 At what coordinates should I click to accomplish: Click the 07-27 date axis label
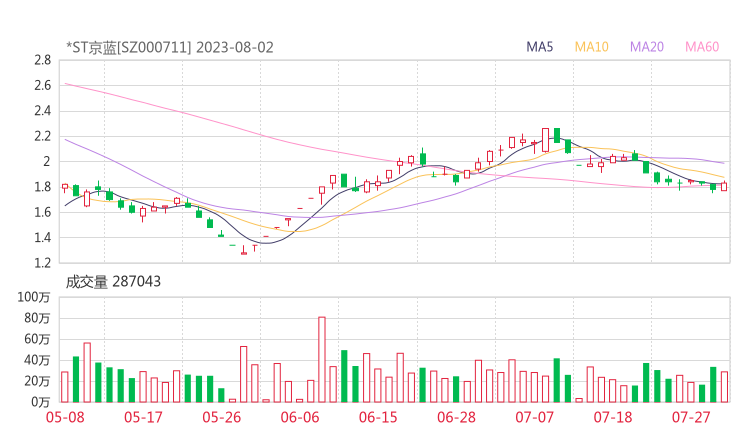691,417
